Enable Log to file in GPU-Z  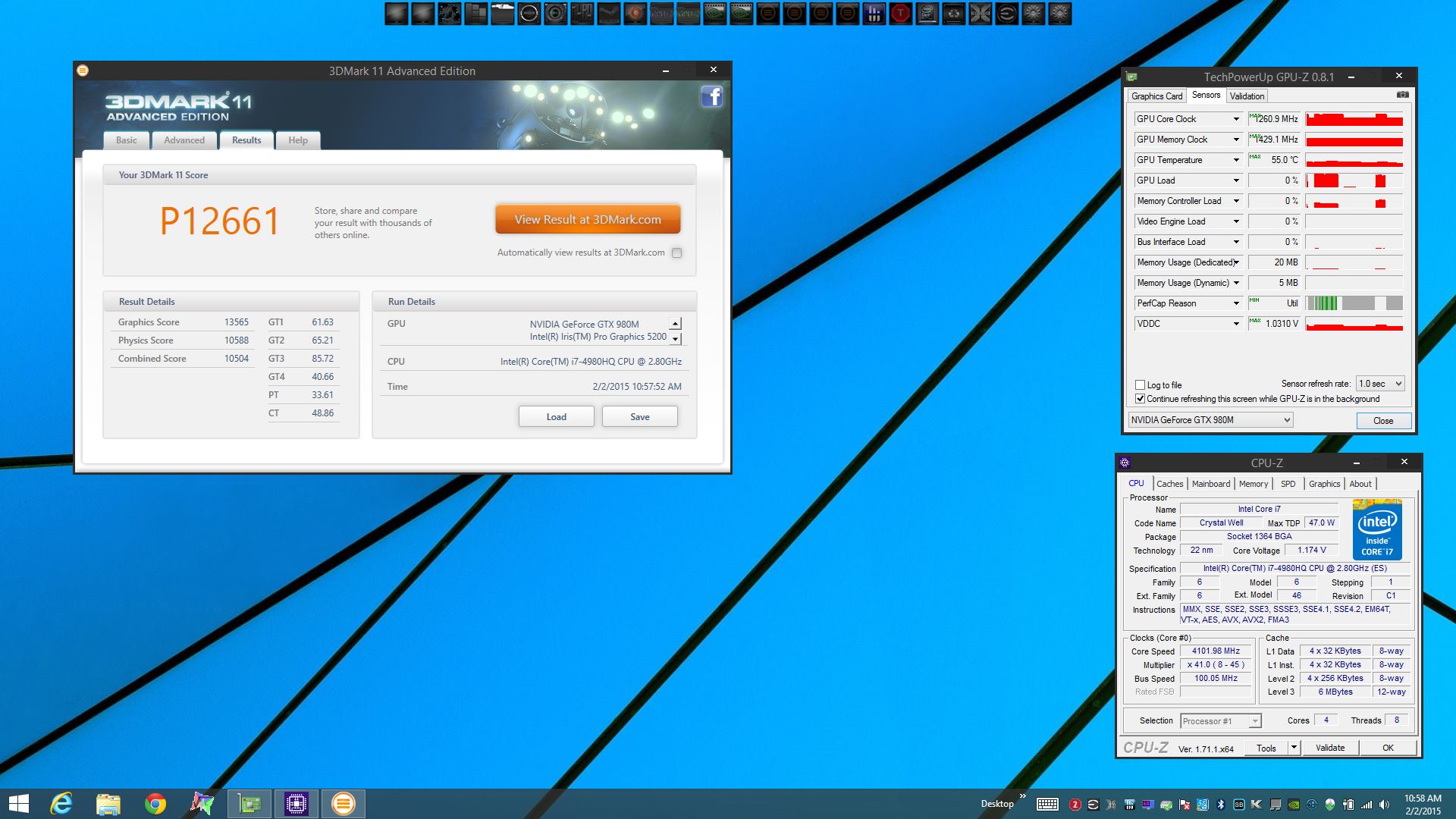coord(1140,385)
